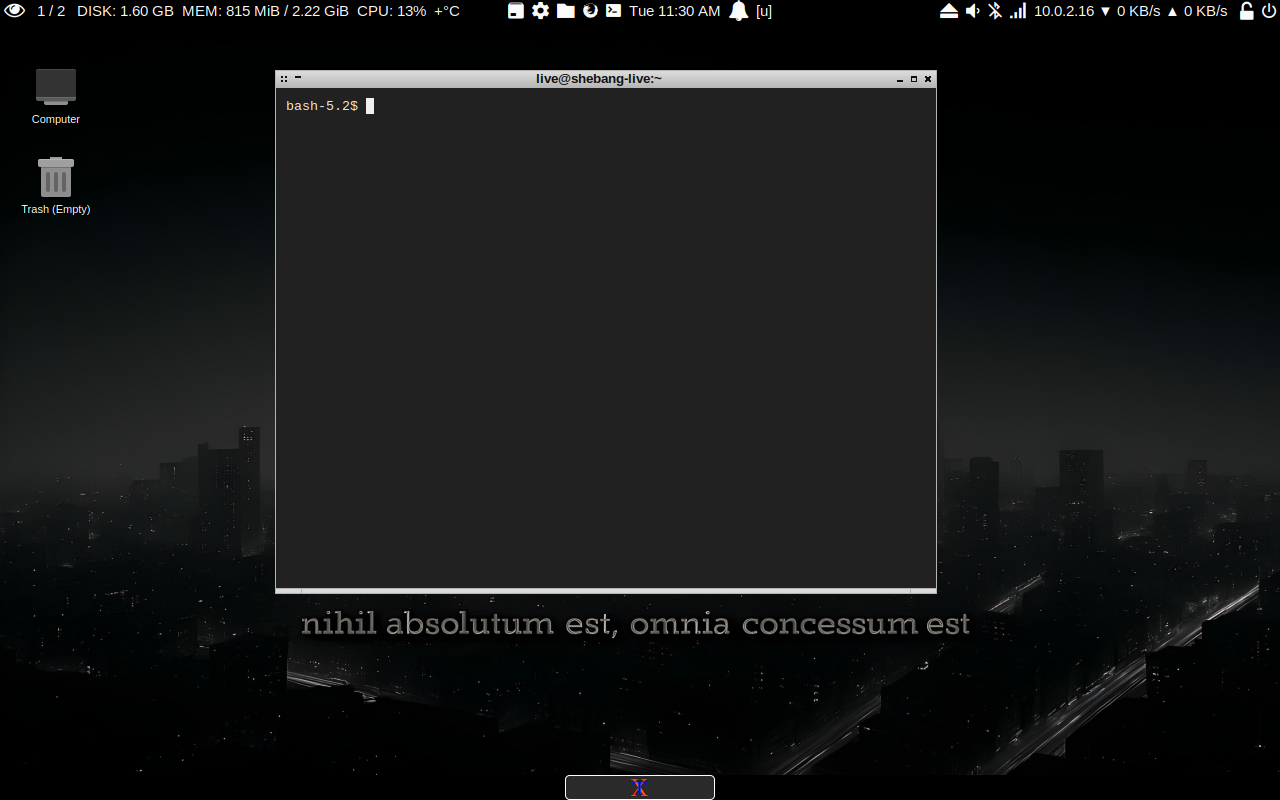The image size is (1280, 800).
Task: Click the shade dash button on terminal title bar
Action: (x=298, y=77)
